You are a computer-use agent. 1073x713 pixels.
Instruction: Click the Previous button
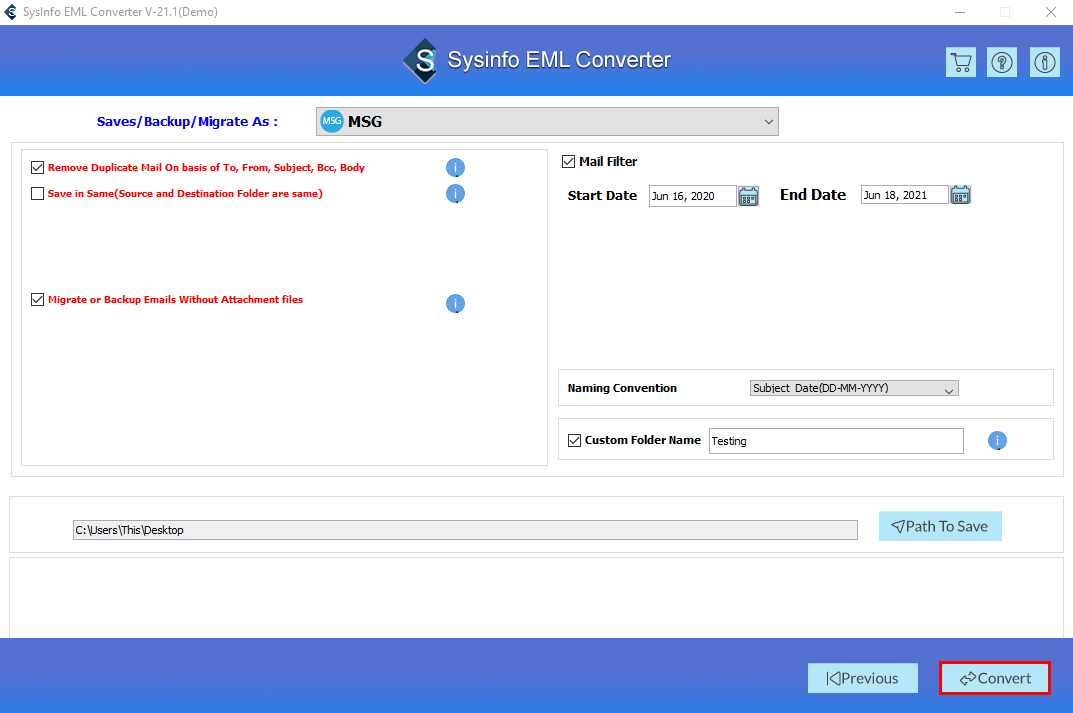point(862,678)
